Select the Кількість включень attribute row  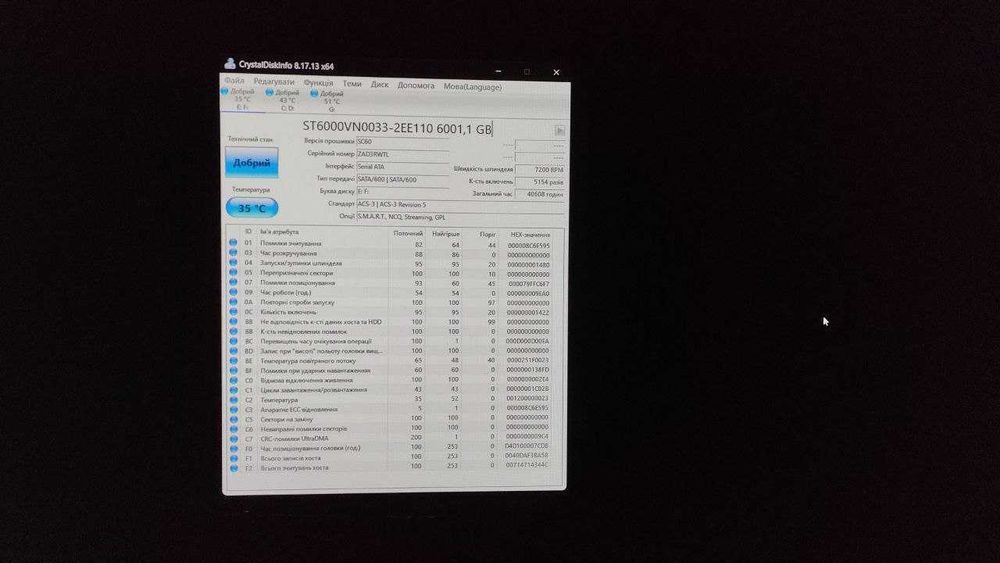pyautogui.click(x=392, y=312)
